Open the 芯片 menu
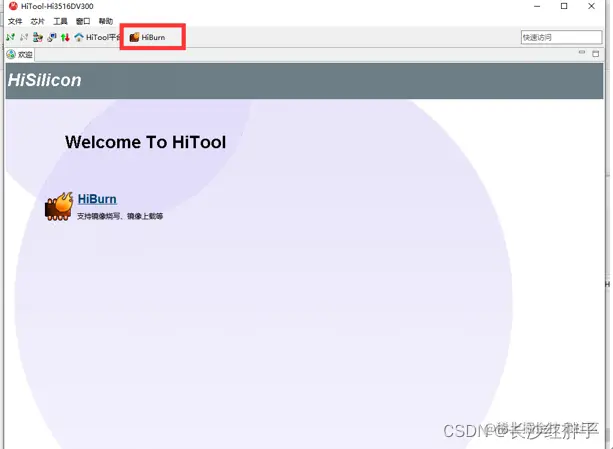The width and height of the screenshot is (613, 449). click(x=38, y=21)
